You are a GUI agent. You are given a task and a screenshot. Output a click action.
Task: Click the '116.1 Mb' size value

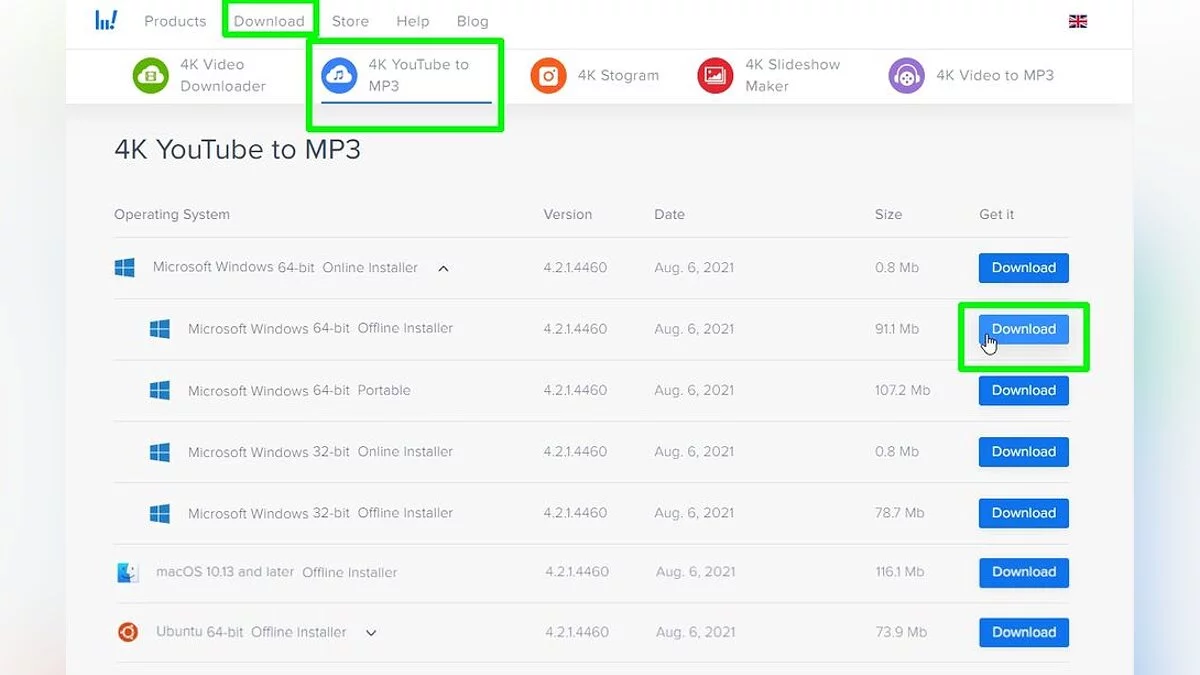[x=900, y=573]
